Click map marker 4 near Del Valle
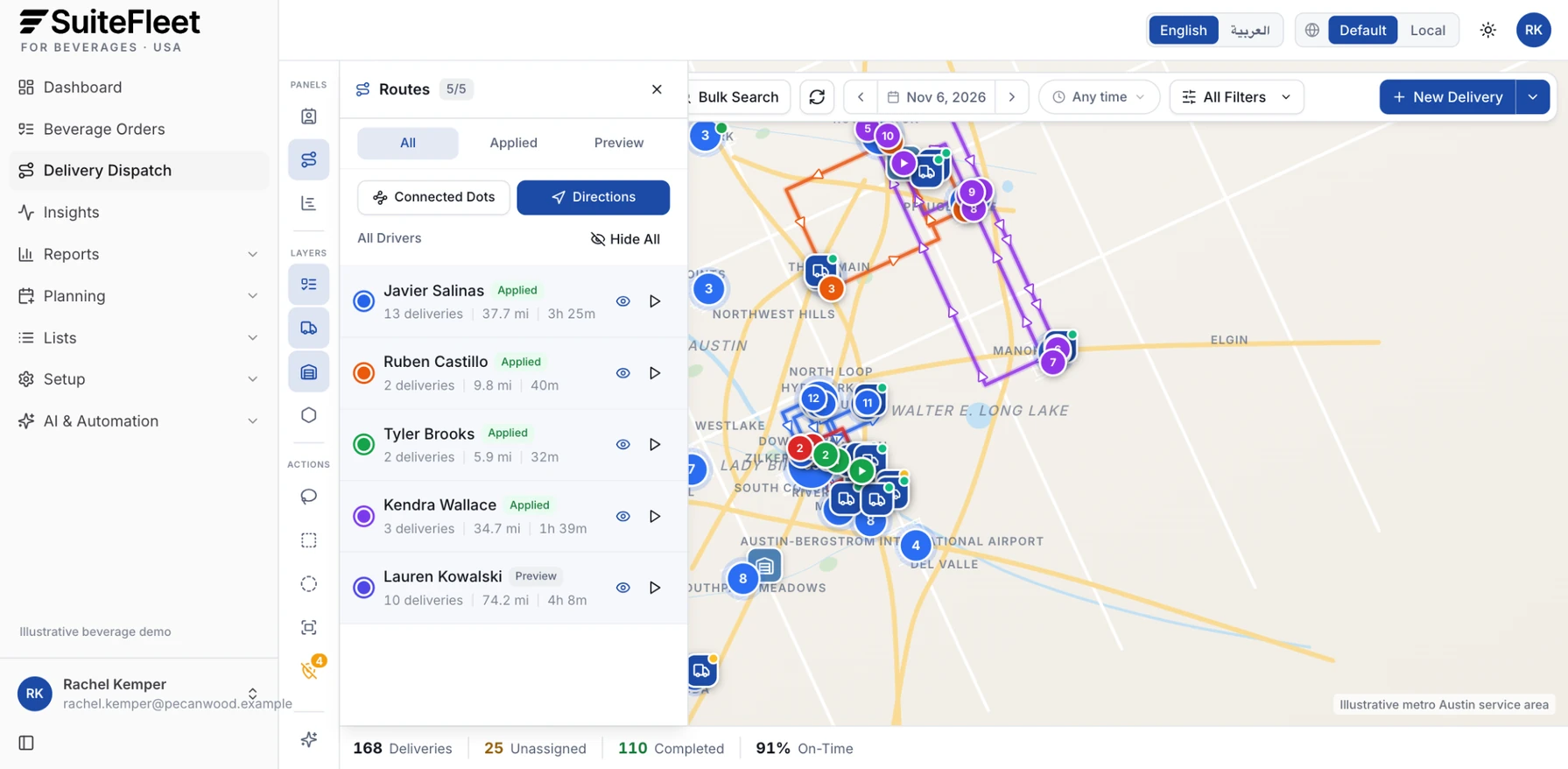1568x769 pixels. (x=915, y=546)
